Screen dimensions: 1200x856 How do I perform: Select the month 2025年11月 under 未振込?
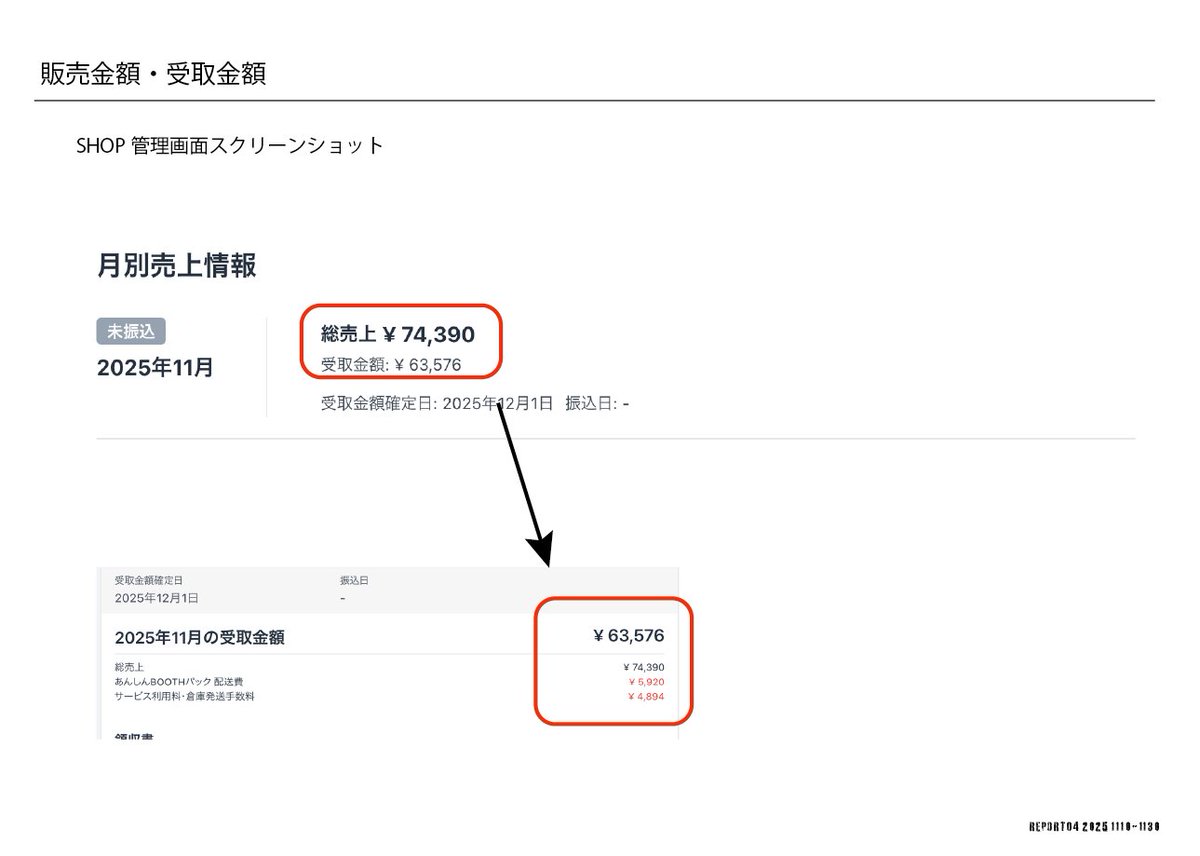pos(155,367)
